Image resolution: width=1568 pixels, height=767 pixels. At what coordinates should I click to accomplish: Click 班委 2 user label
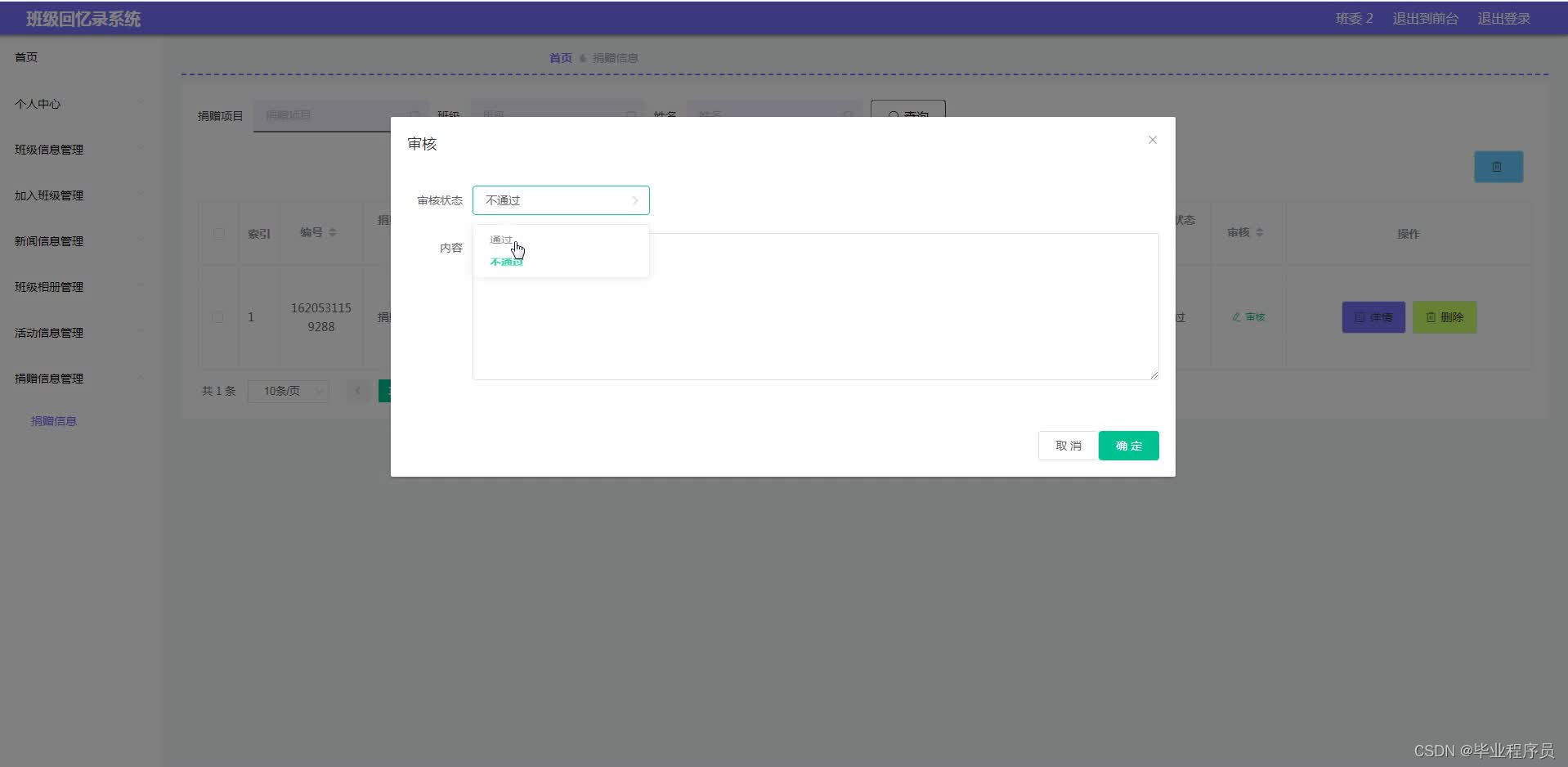(1354, 18)
